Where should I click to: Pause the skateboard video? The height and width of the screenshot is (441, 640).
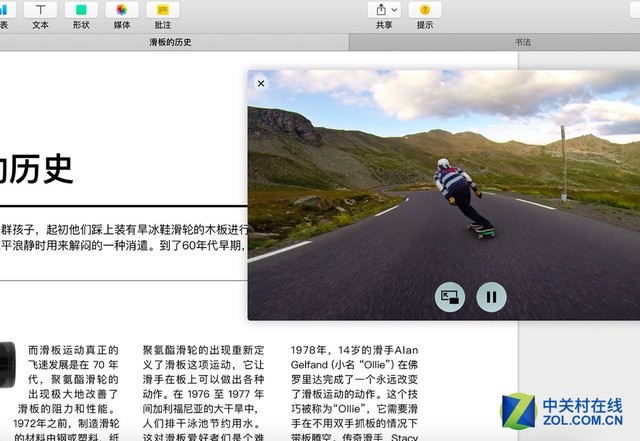[491, 297]
